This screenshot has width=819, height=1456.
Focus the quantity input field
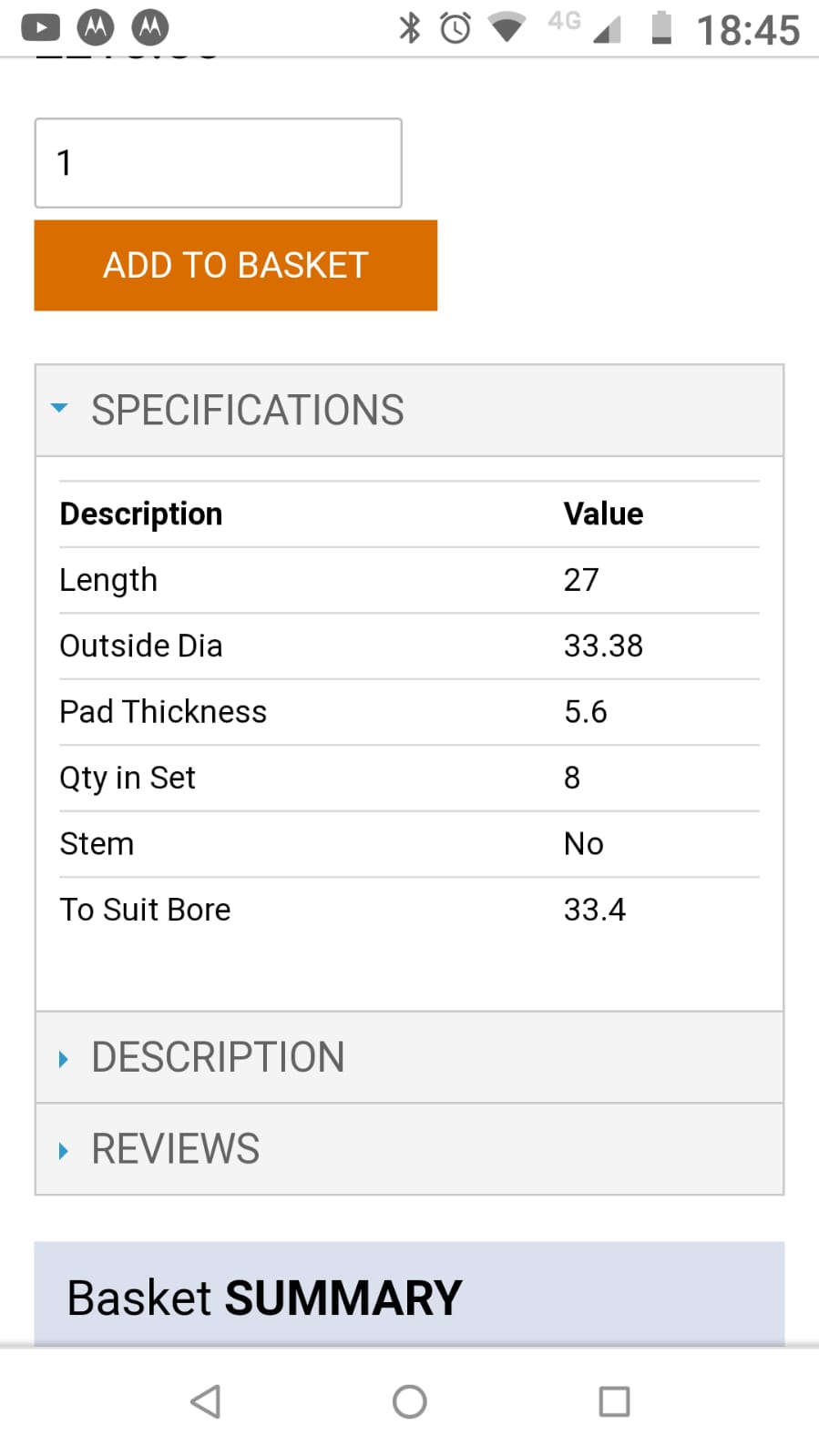pyautogui.click(x=219, y=163)
